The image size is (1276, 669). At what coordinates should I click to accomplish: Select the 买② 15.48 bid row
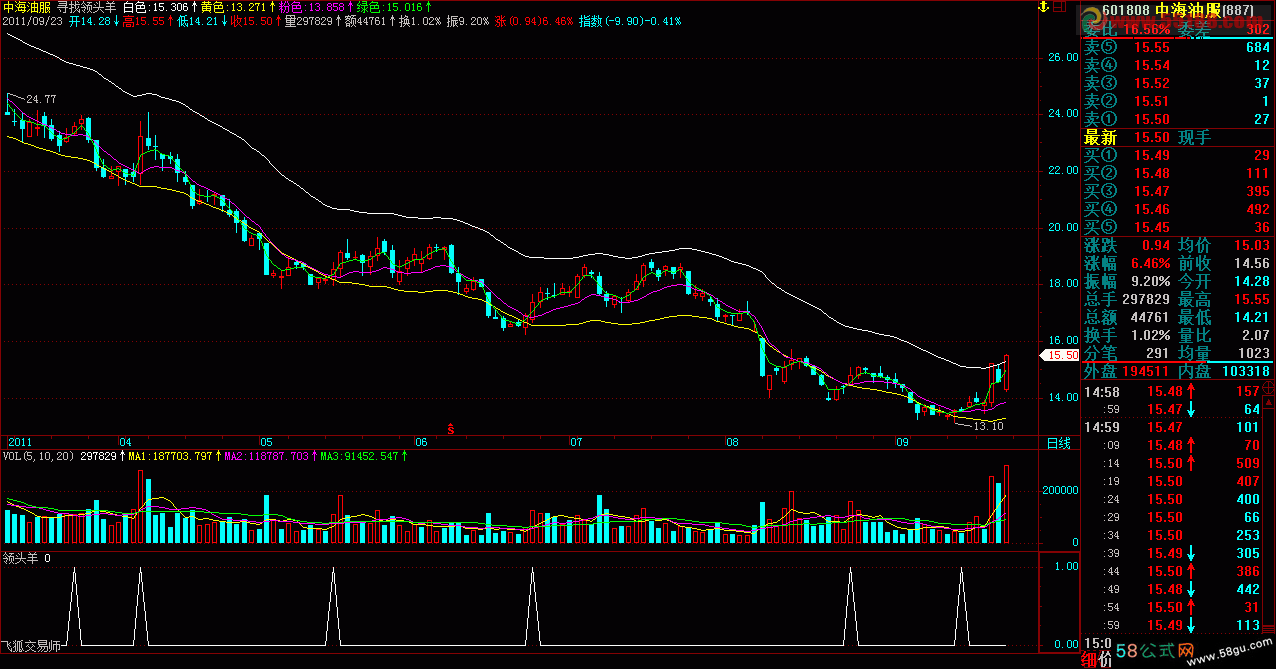[1178, 173]
